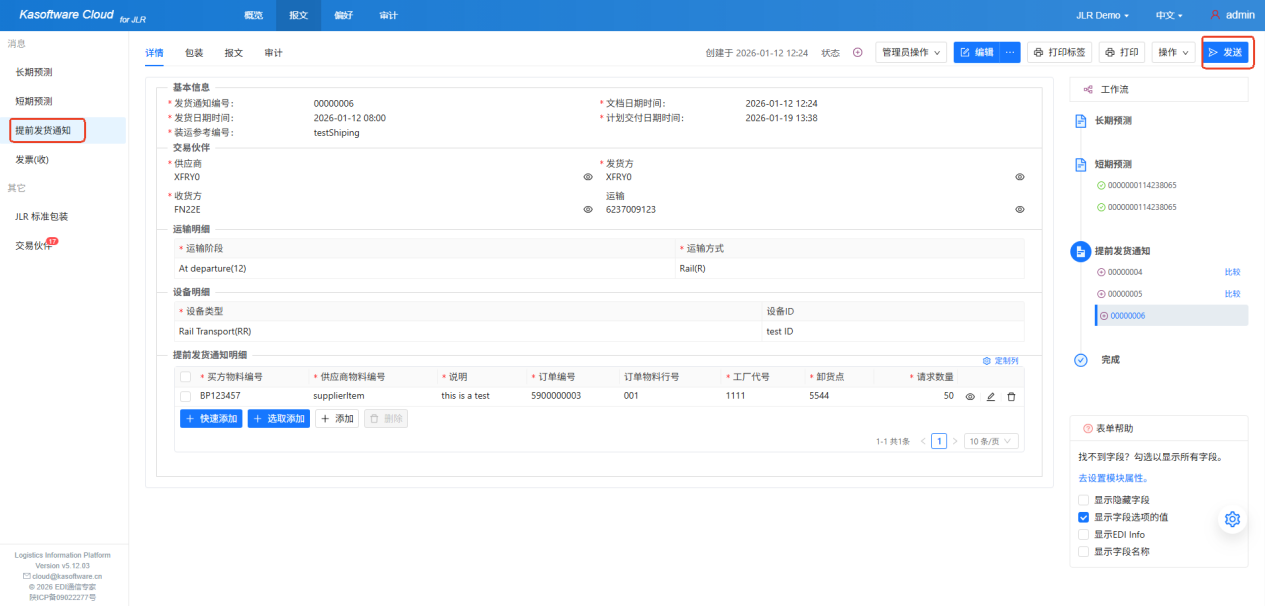1265x606 pixels.
Task: Click the 去设置模块属性 link
Action: (x=1113, y=478)
